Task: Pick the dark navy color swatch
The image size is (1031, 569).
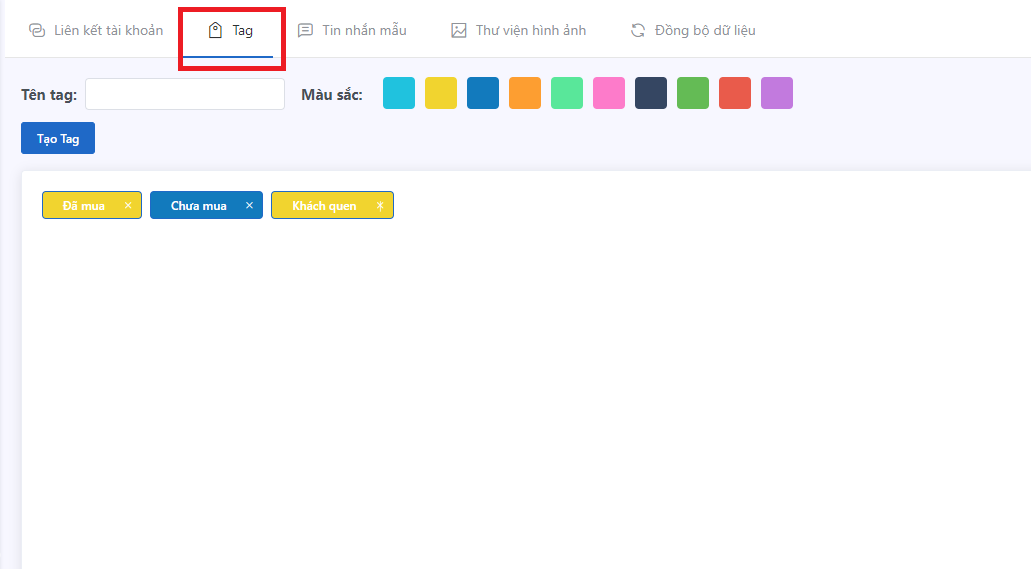Action: 651,93
